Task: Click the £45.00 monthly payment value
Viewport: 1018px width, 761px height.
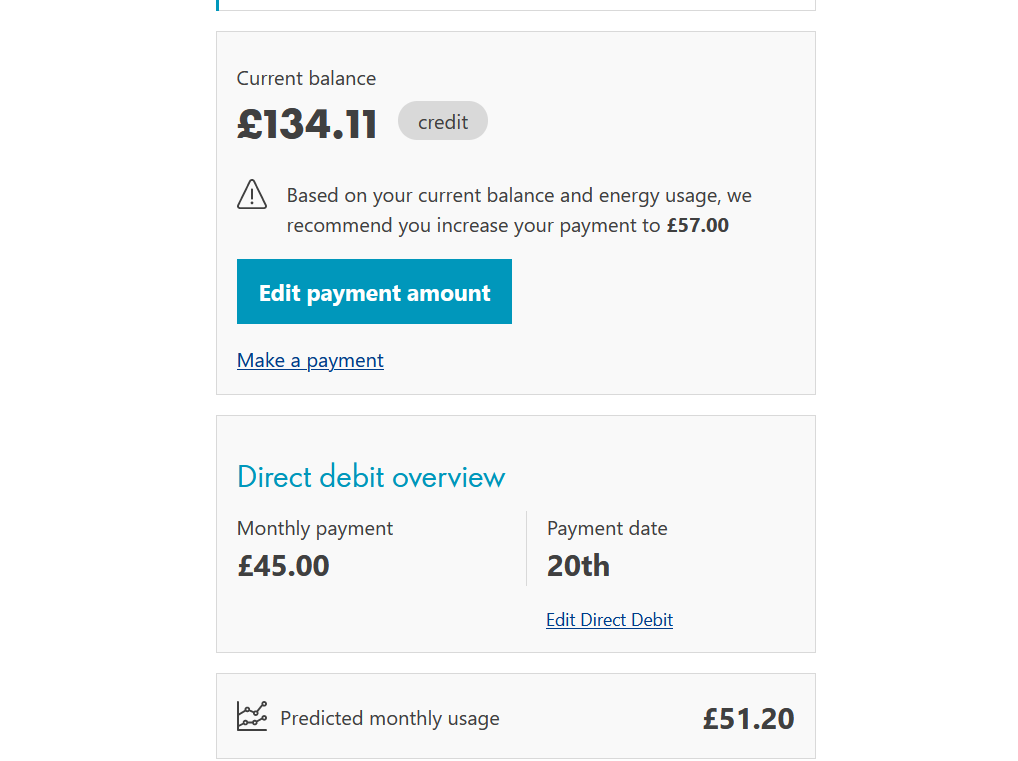Action: click(x=283, y=566)
